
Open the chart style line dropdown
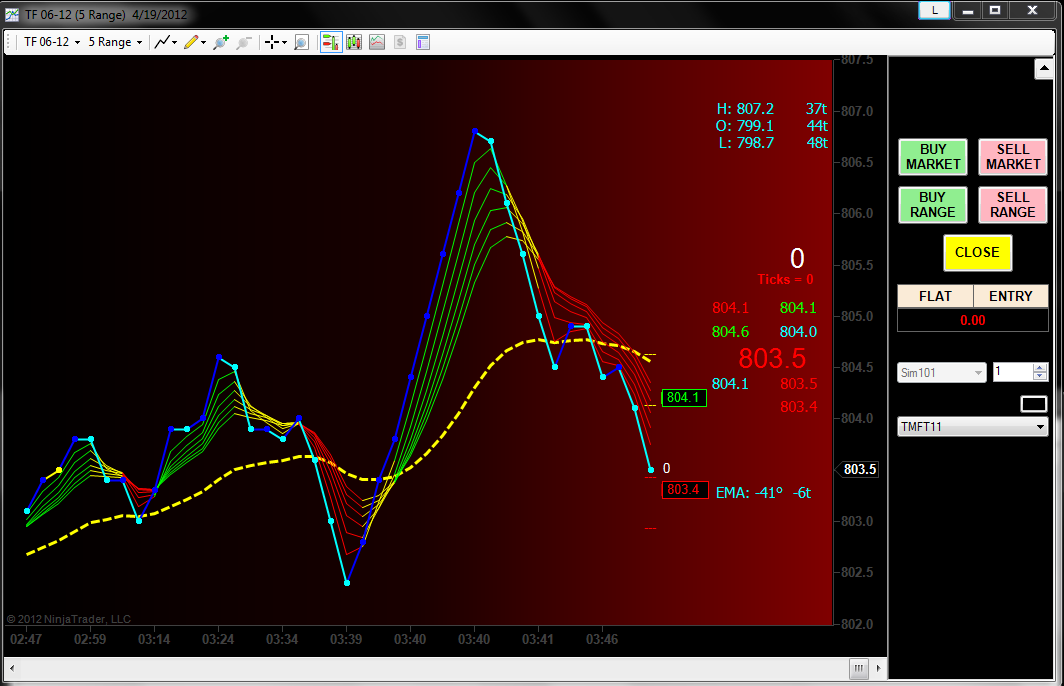pyautogui.click(x=166, y=42)
